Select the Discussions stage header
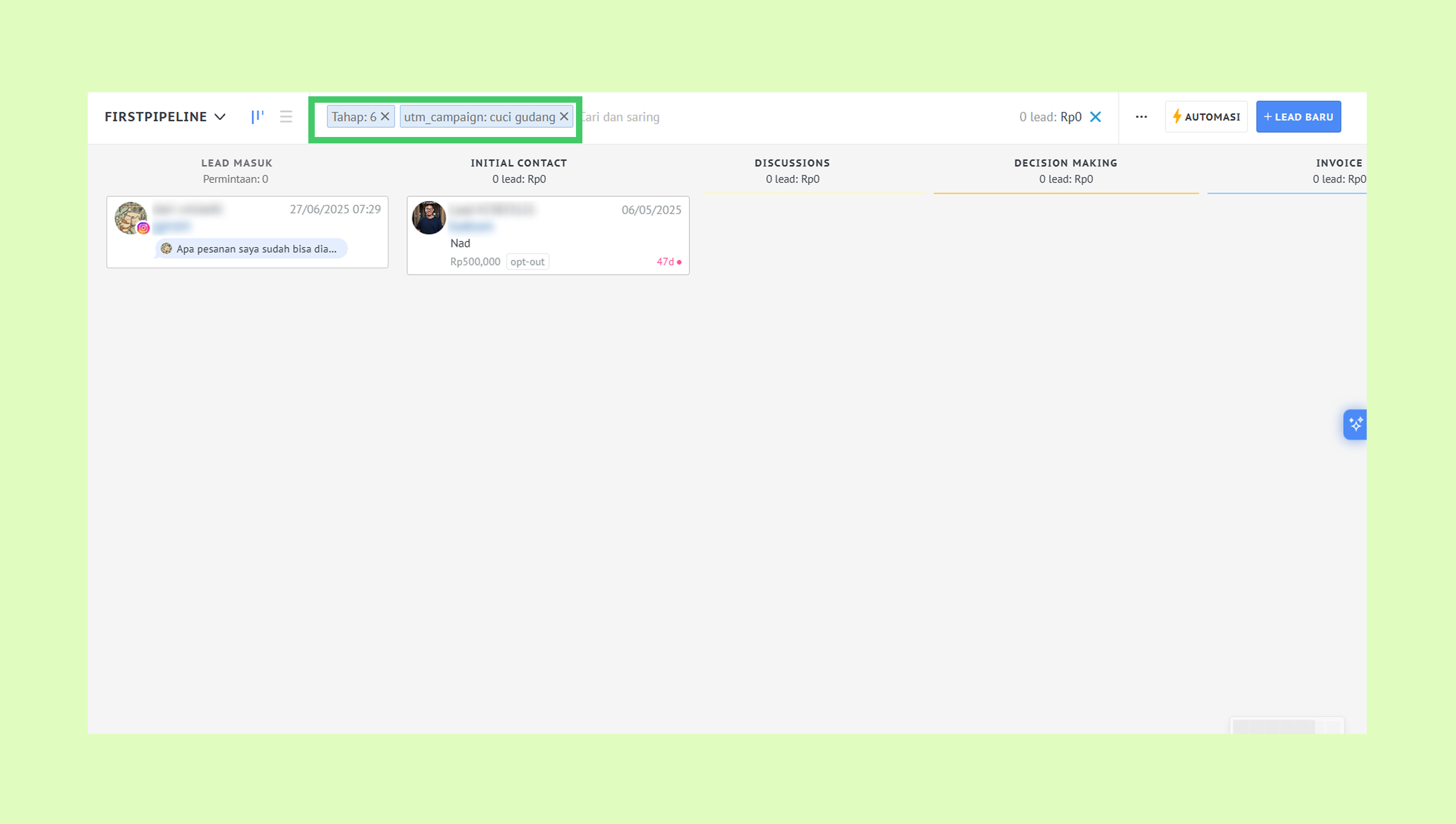Image resolution: width=1456 pixels, height=824 pixels. click(792, 163)
